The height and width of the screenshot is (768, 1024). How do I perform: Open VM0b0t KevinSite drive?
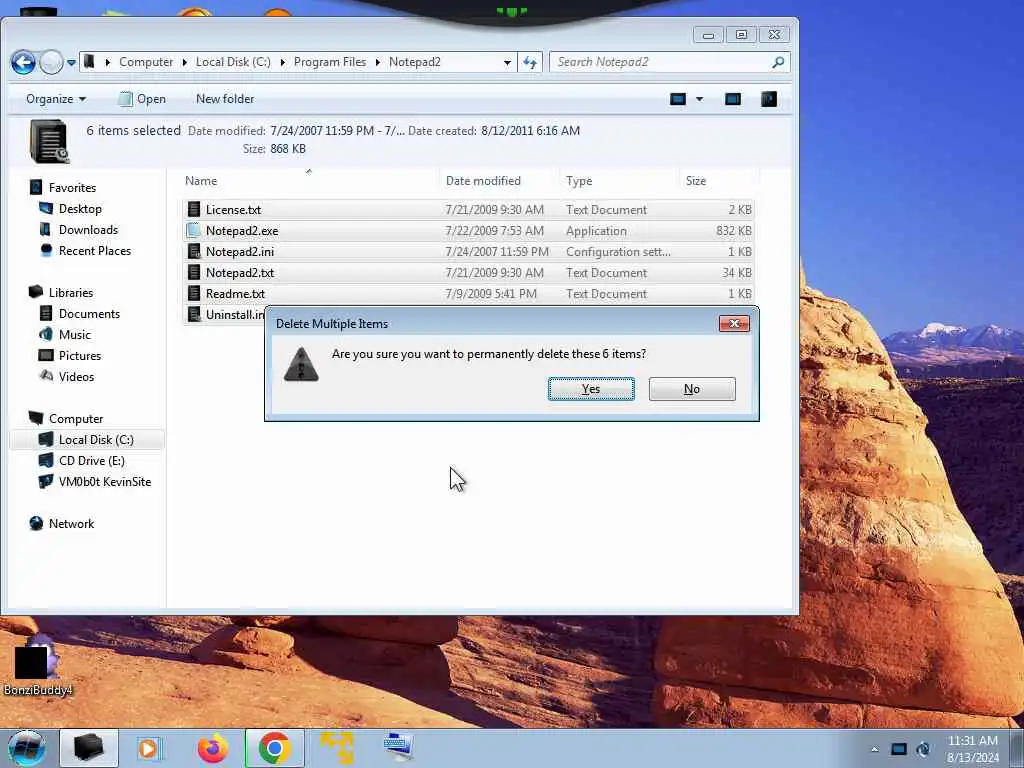[104, 482]
